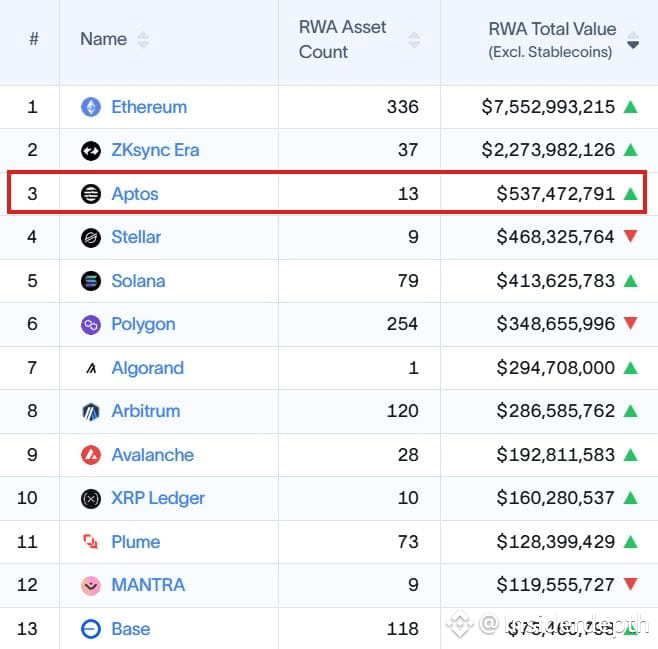
Task: Click green up arrow beside Algorand value
Action: (x=631, y=368)
